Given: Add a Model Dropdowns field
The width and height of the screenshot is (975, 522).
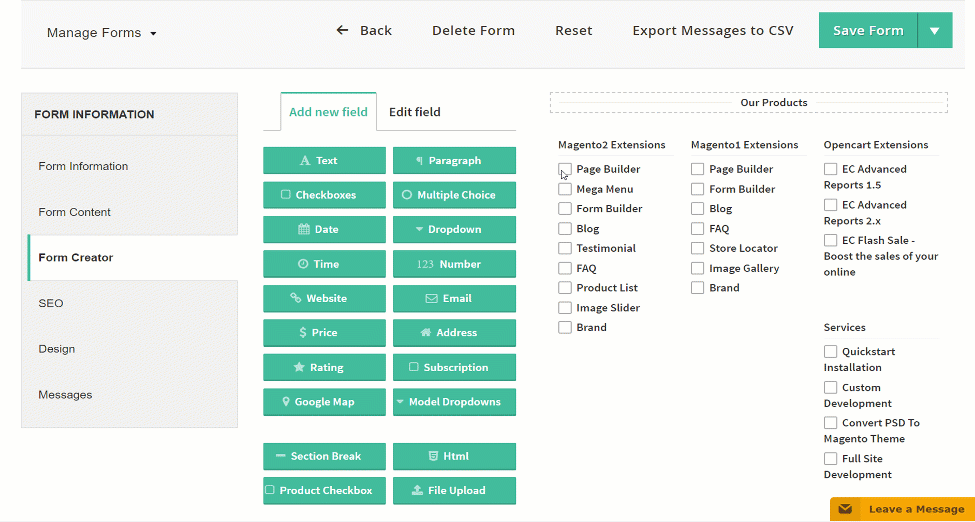Looking at the screenshot, I should 455,402.
